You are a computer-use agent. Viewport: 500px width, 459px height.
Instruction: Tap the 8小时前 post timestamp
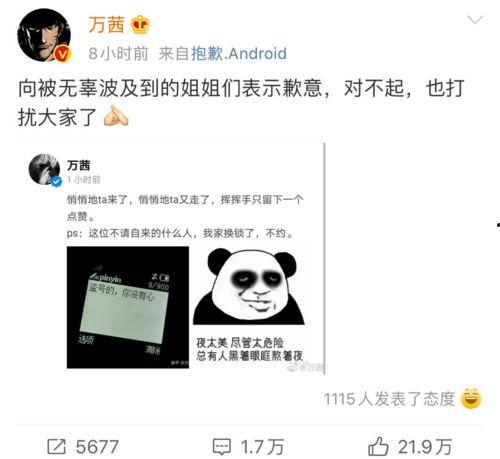(x=118, y=54)
